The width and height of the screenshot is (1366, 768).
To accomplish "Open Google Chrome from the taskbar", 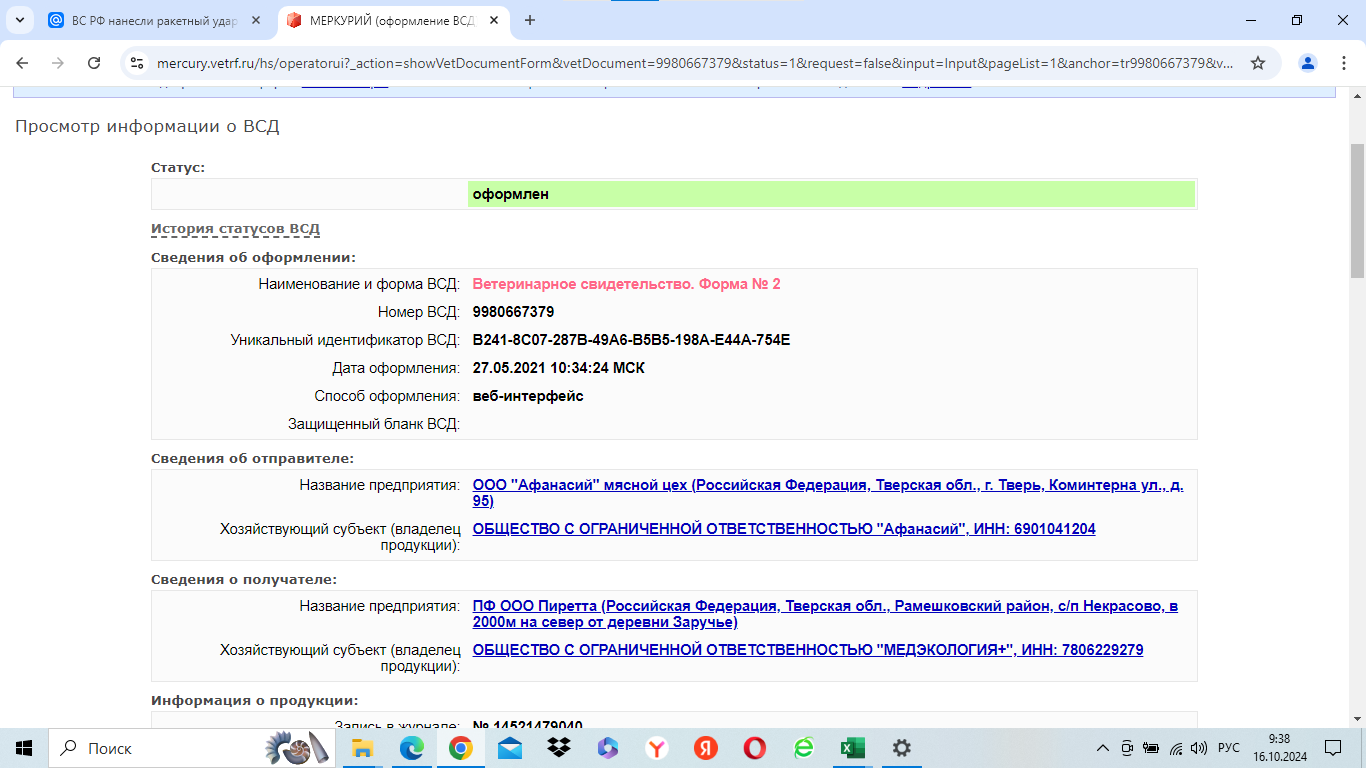I will pos(460,748).
